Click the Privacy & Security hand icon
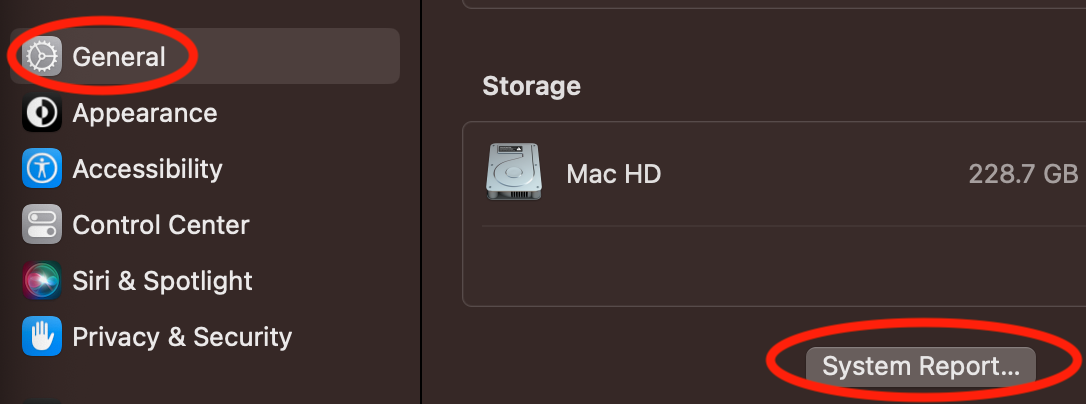Image resolution: width=1086 pixels, height=404 pixels. click(42, 337)
